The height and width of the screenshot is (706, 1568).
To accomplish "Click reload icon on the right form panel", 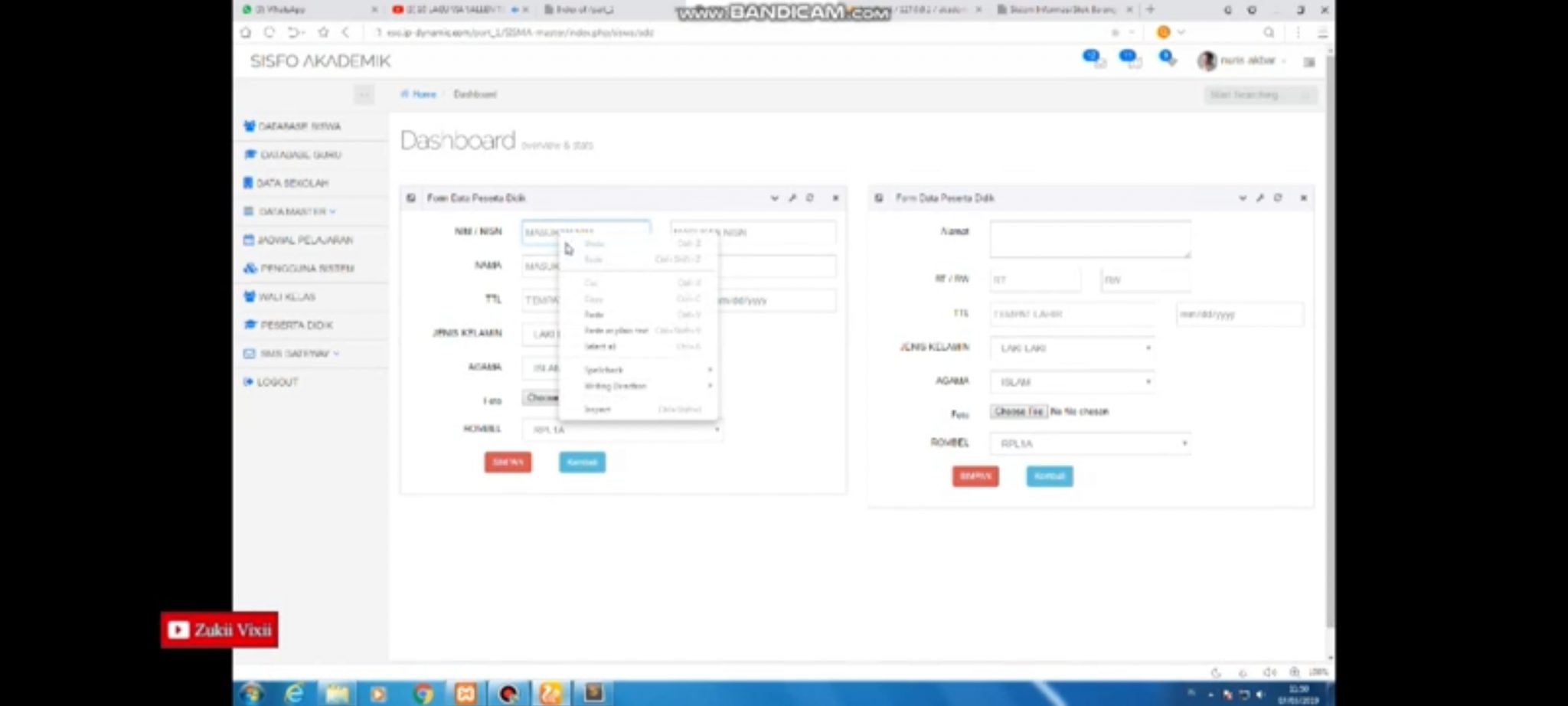I will (x=1278, y=198).
